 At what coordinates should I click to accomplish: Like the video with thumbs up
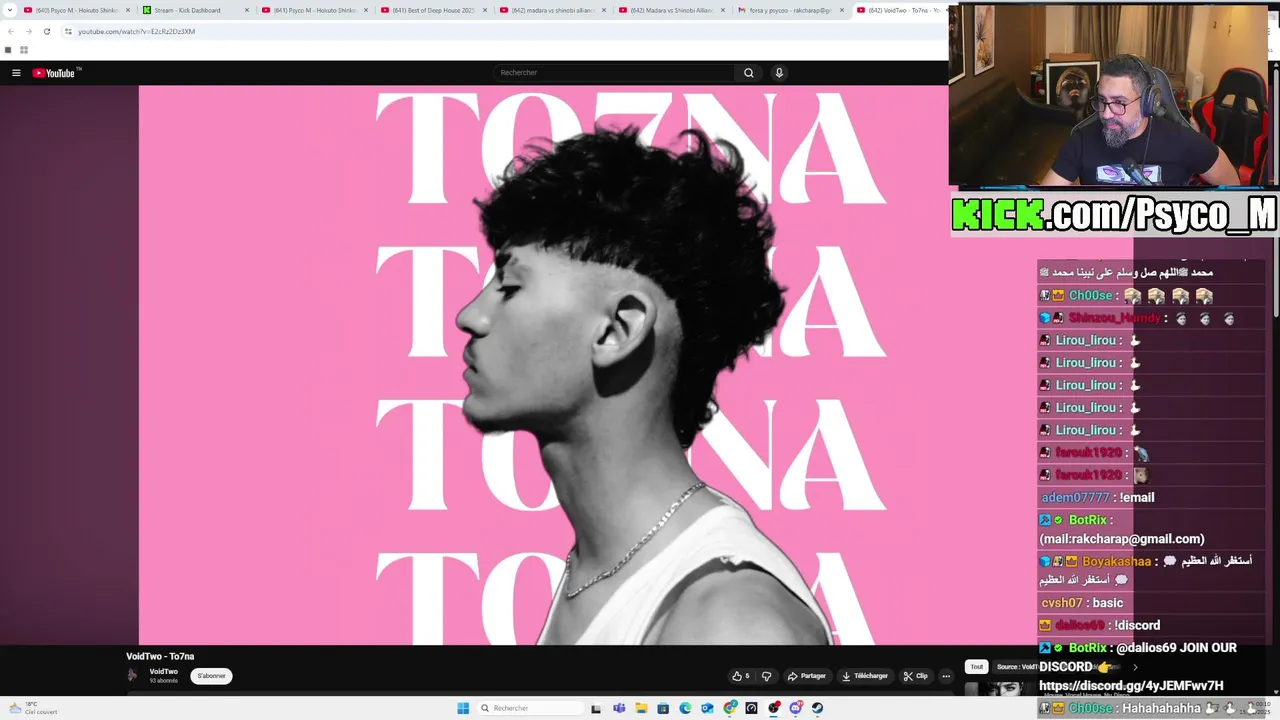click(741, 676)
